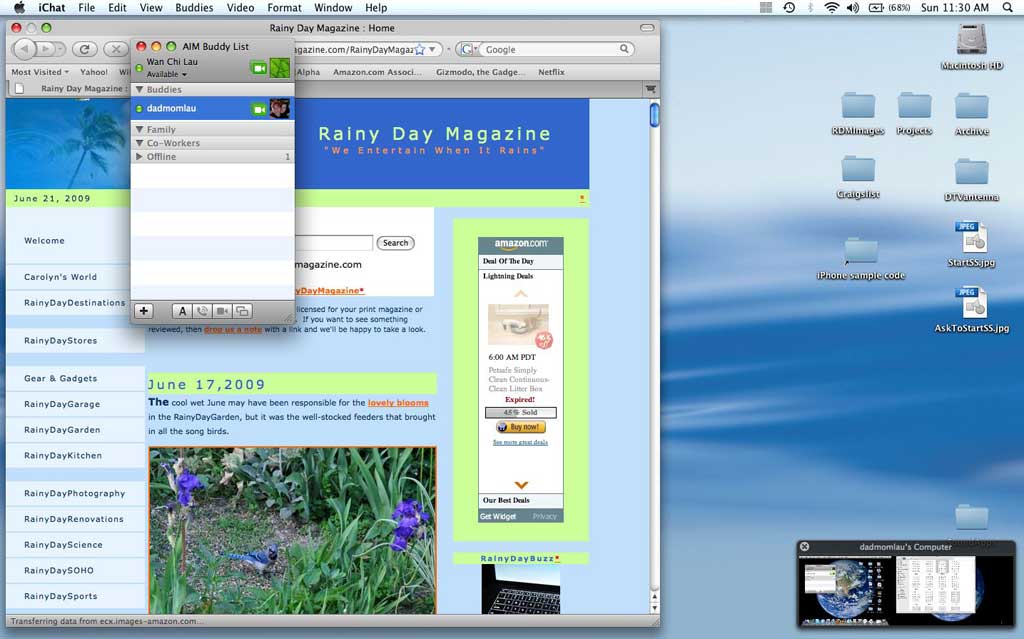The height and width of the screenshot is (639, 1024).
Task: Collapse the Family group
Action: click(x=139, y=129)
